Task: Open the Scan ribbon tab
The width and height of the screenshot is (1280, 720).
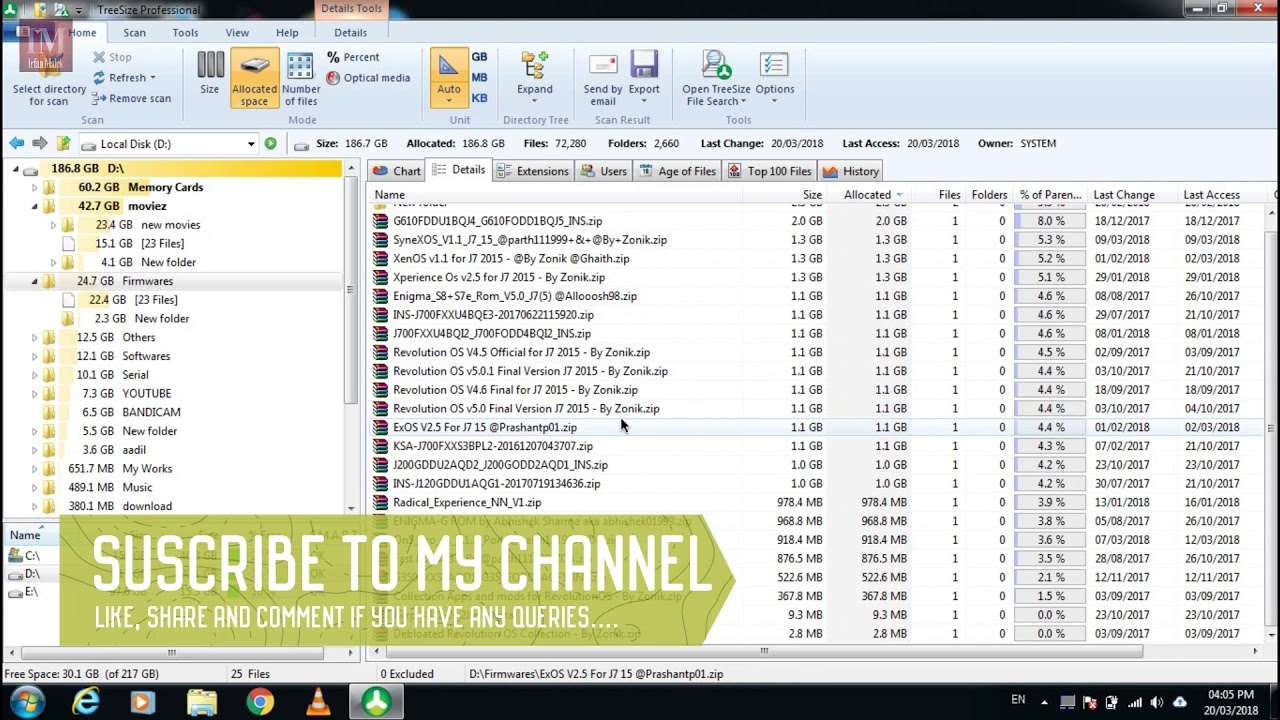Action: coord(134,32)
